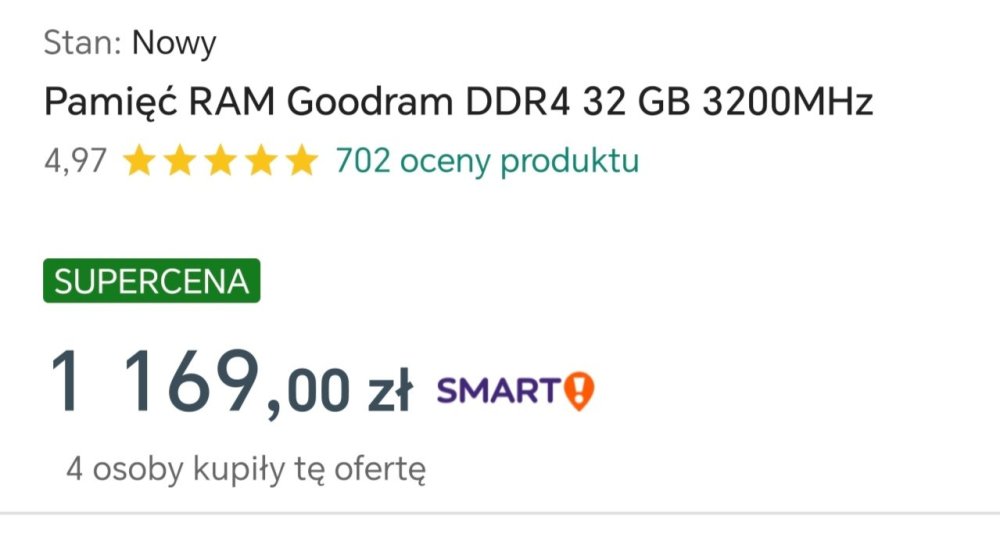The image size is (1000, 541).
Task: Click the middle (third) rating star
Action: tap(219, 161)
